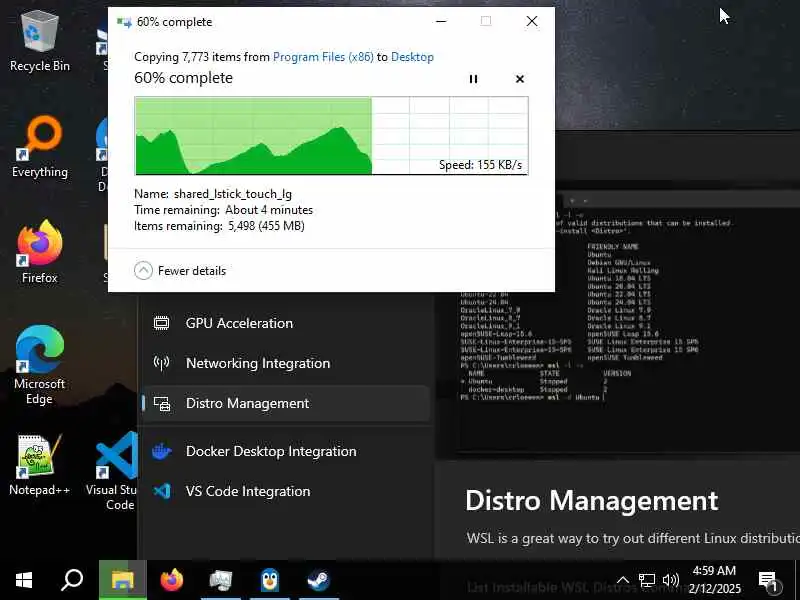Minimize the 60% complete copy dialog
Viewport: 800px width, 600px height.
[x=441, y=21]
